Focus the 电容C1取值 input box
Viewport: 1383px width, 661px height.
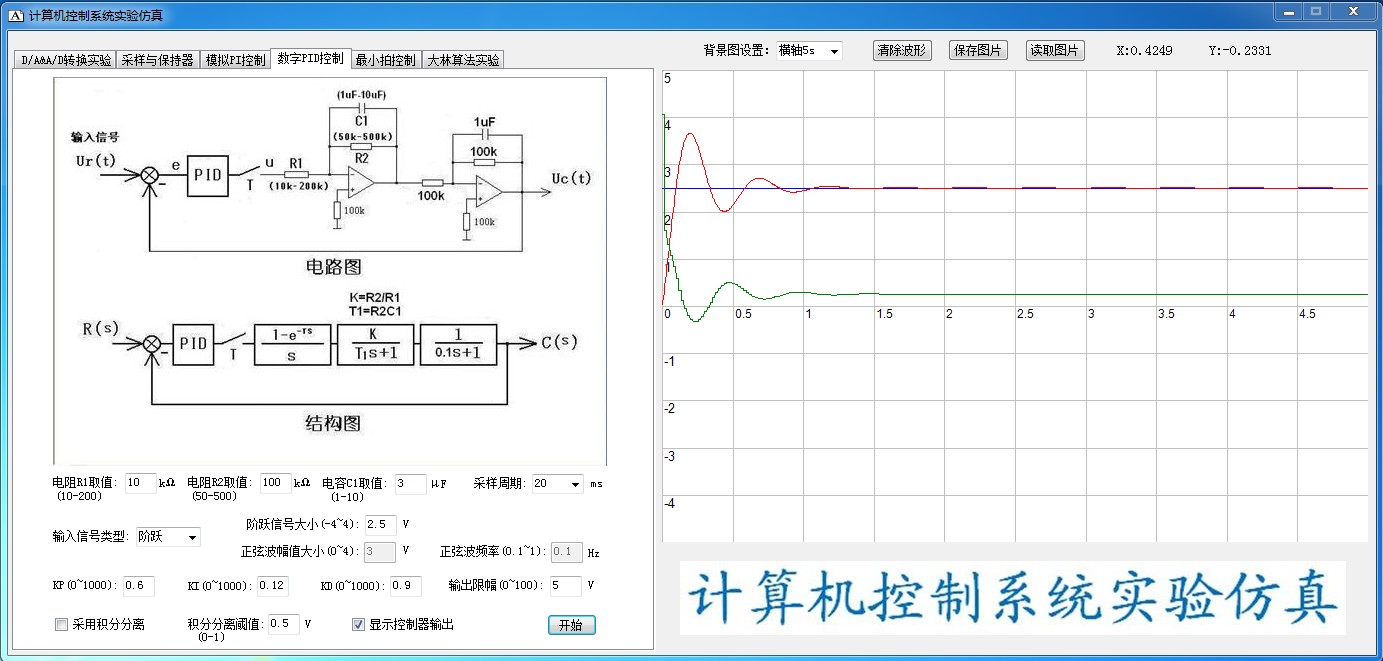411,484
